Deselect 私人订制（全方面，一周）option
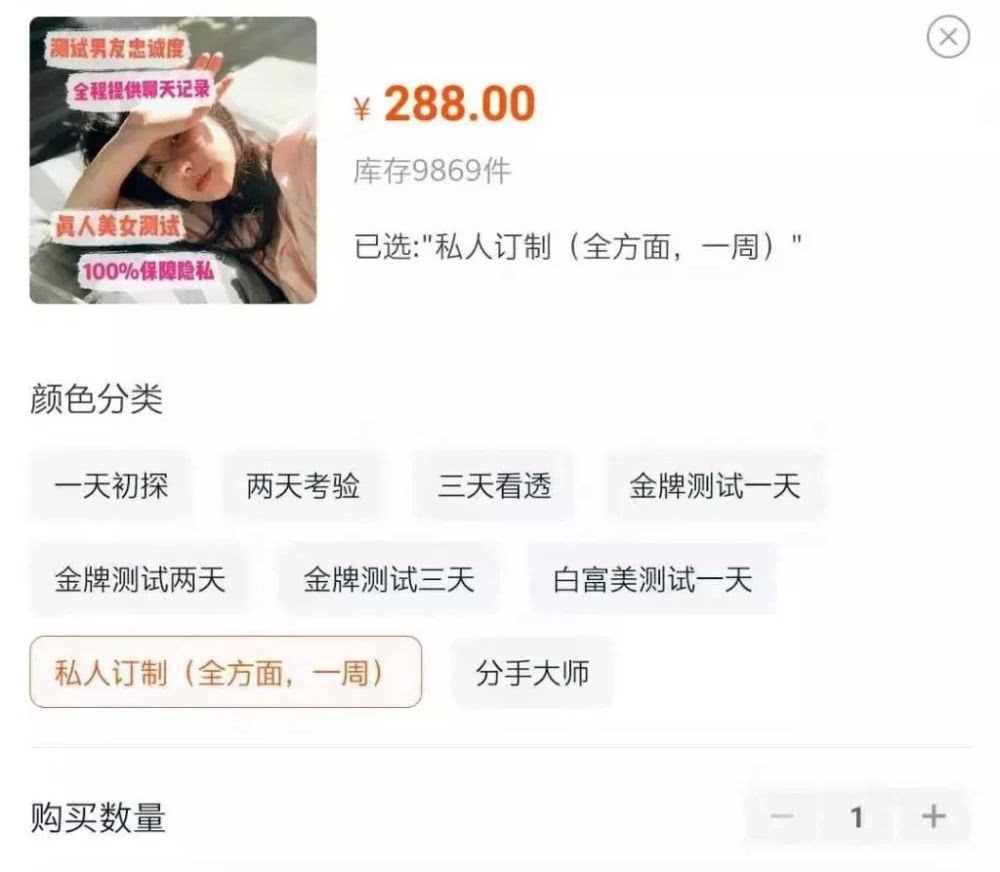1000x872 pixels. click(x=226, y=672)
